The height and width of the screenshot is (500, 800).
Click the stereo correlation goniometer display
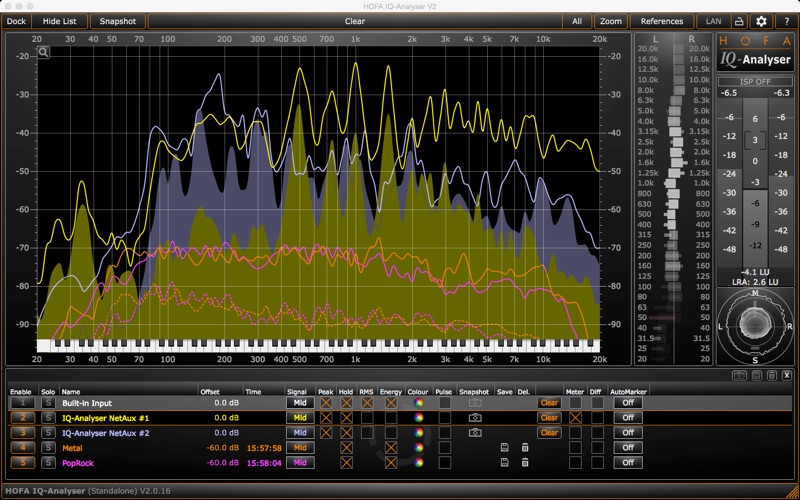(x=755, y=326)
